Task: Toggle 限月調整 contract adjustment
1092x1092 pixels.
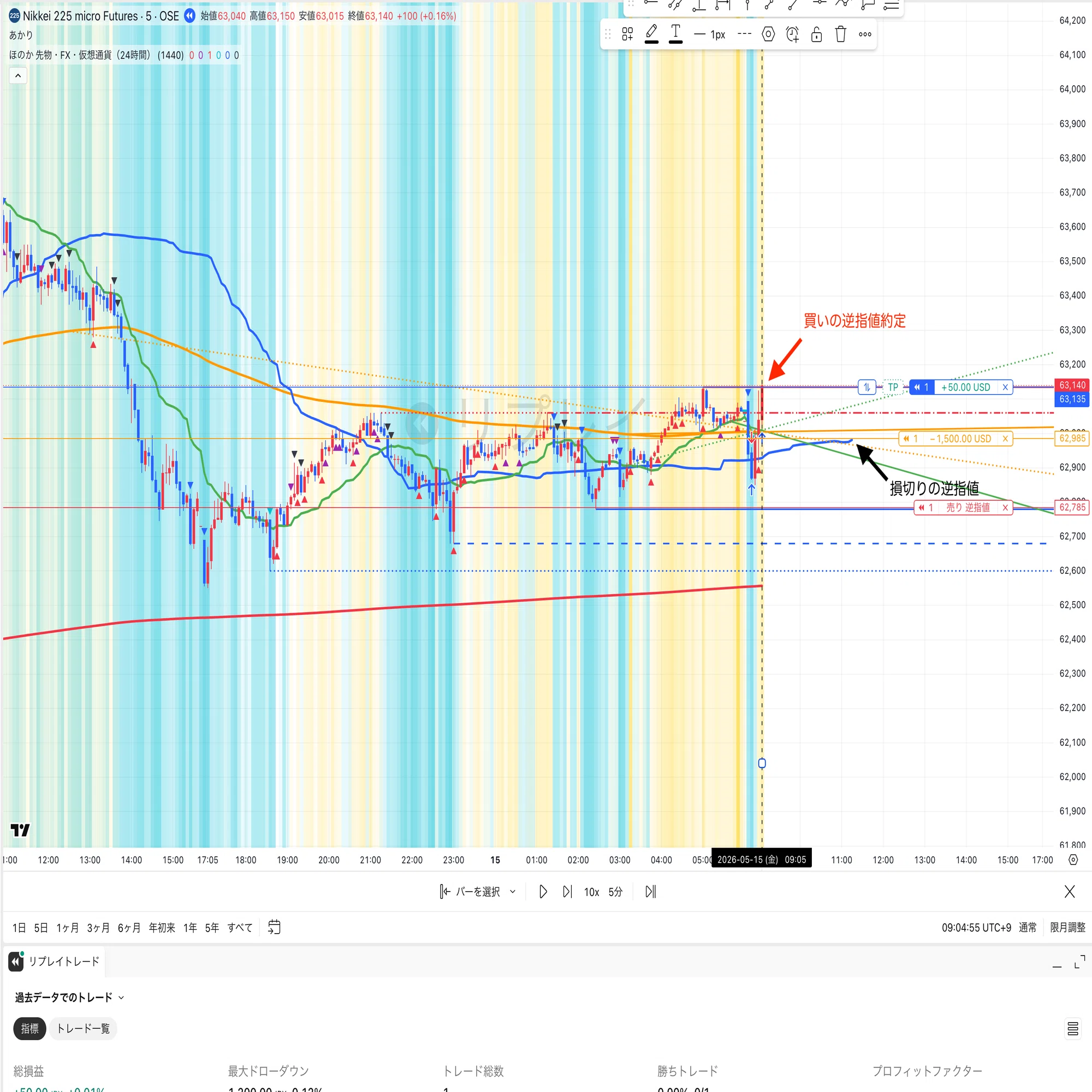Action: (1067, 928)
